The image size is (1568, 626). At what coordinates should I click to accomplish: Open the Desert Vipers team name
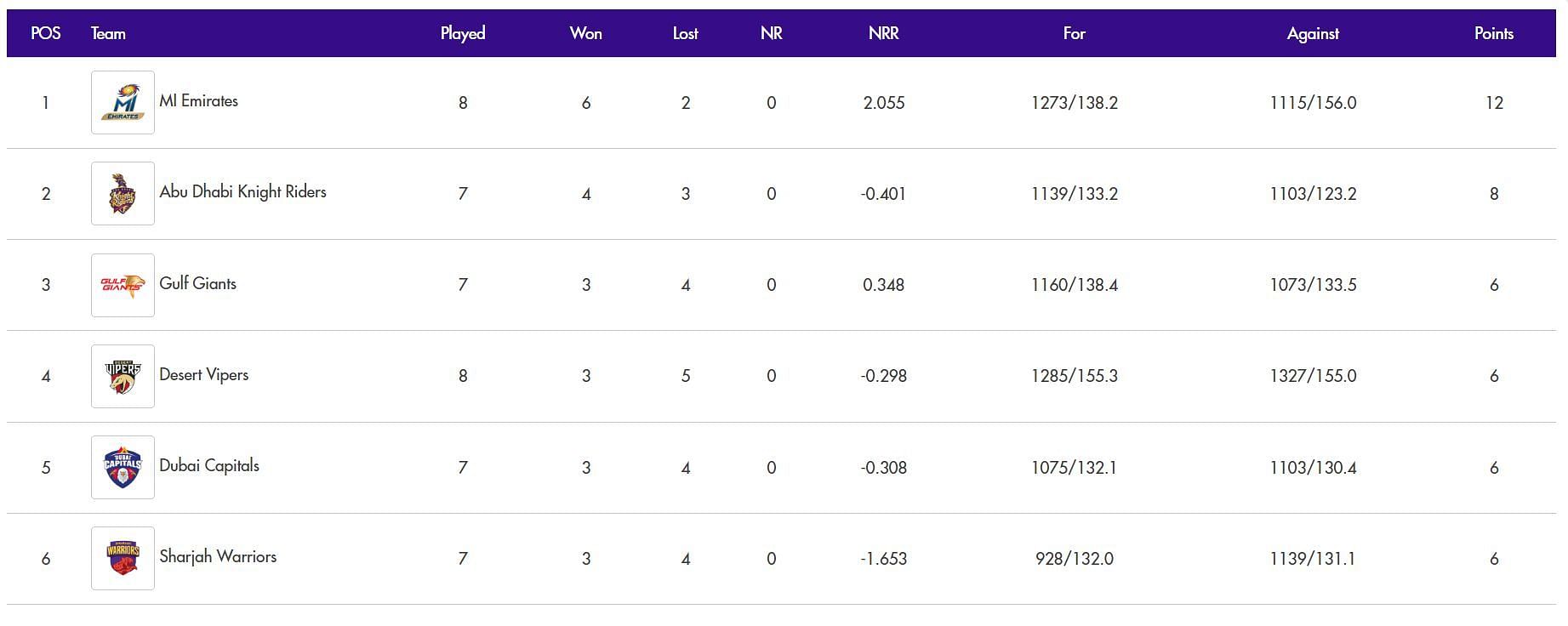[x=203, y=374]
